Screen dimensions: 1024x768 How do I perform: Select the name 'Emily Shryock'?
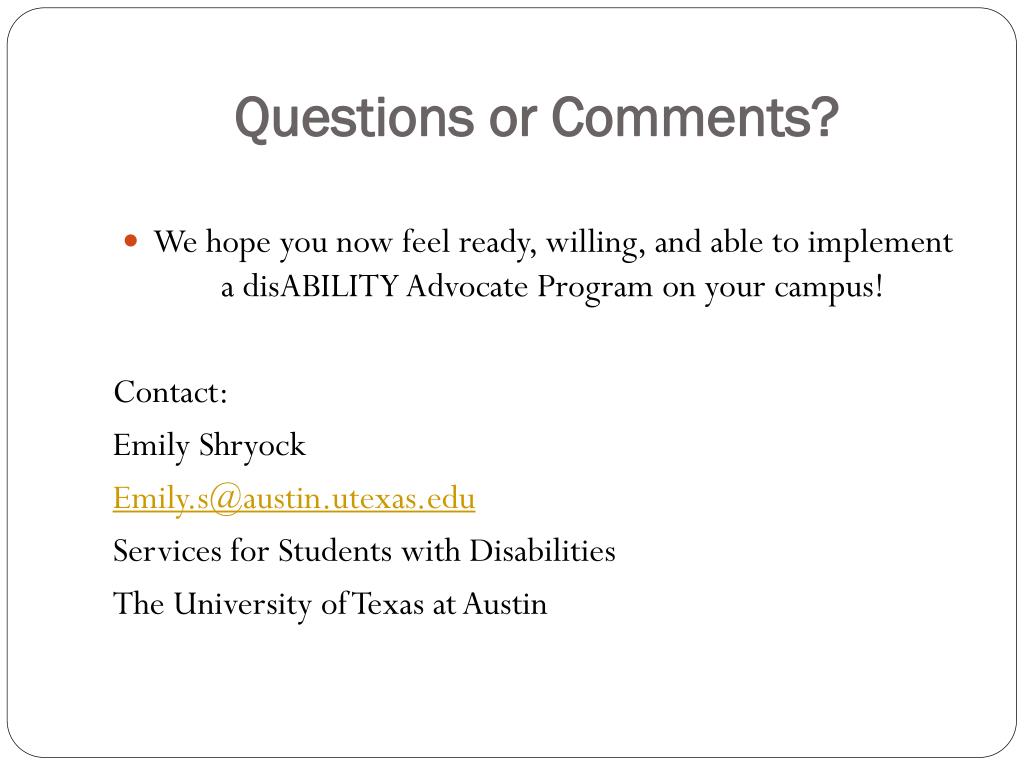pos(209,447)
